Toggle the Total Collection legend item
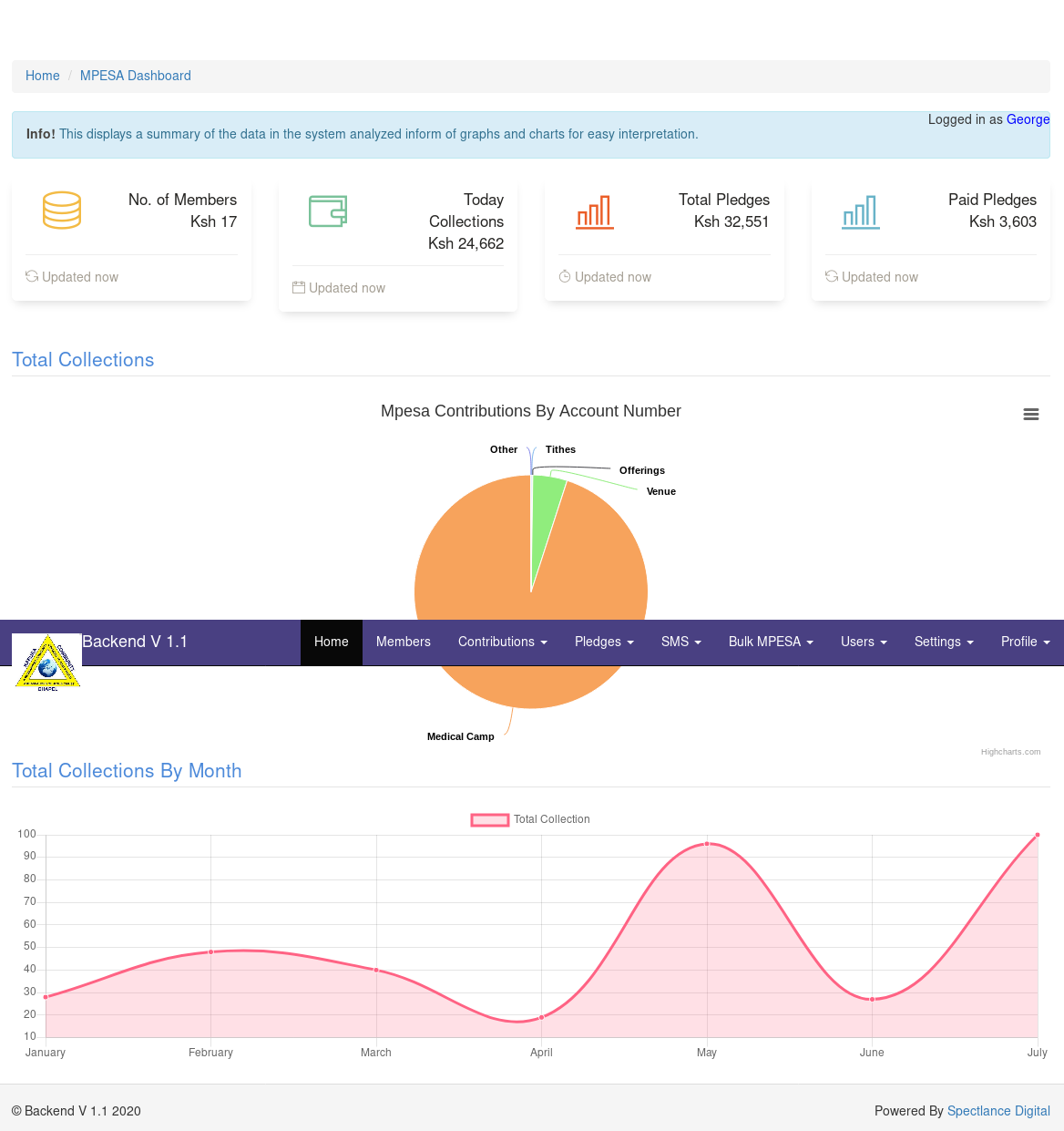 coord(530,819)
